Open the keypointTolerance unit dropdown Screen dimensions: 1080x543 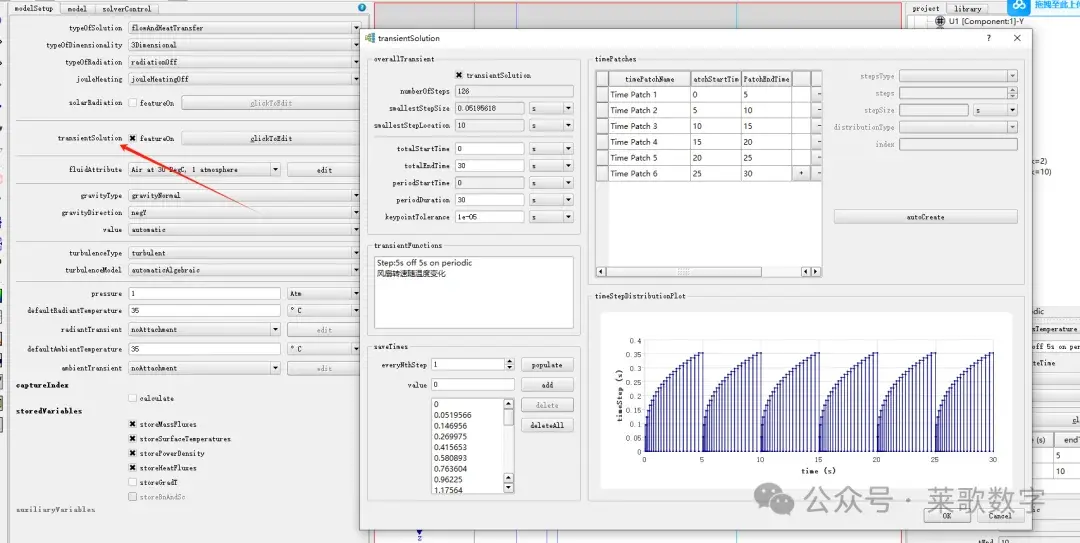(x=551, y=217)
